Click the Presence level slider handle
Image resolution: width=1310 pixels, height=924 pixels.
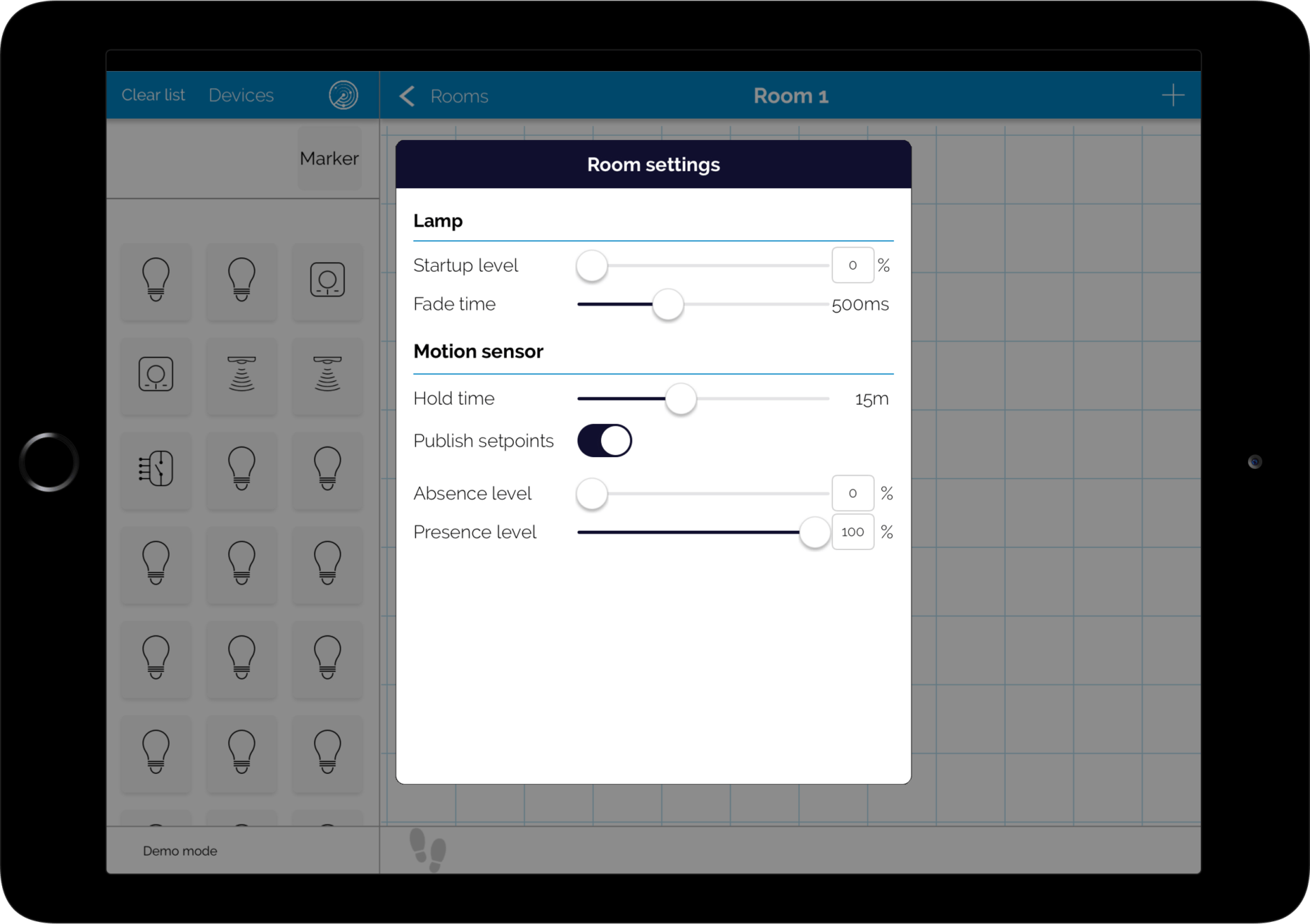[x=814, y=532]
